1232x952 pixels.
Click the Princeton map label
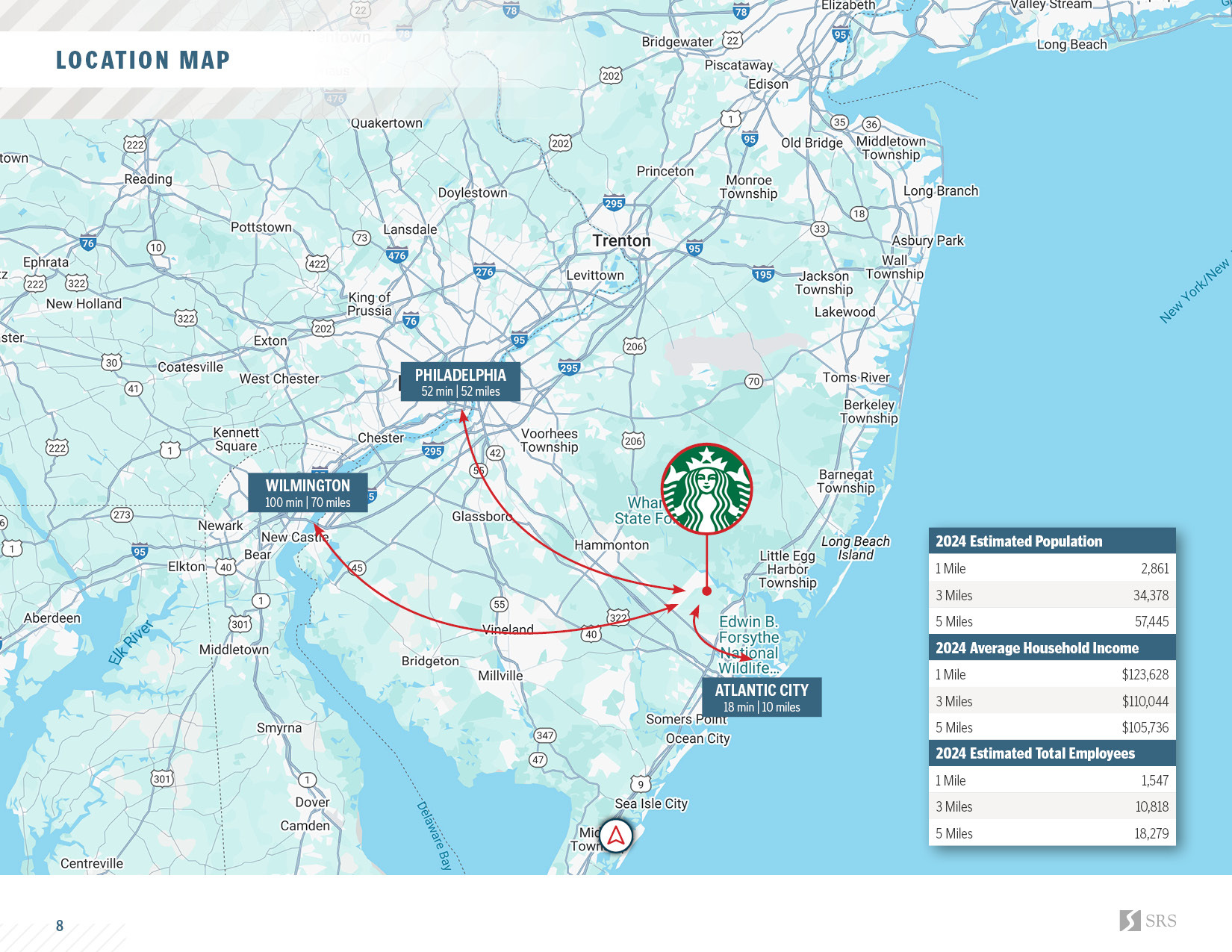[665, 171]
